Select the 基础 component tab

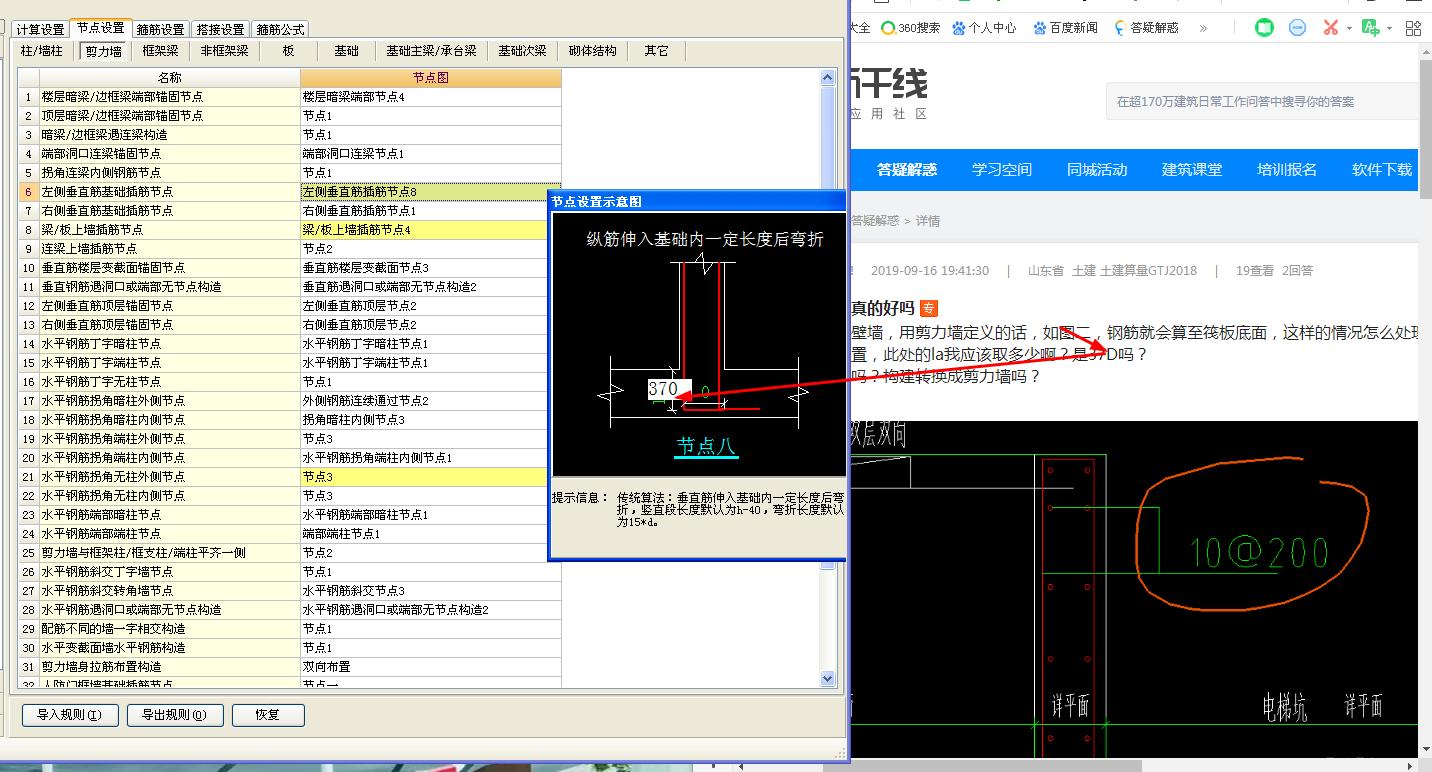coord(347,51)
